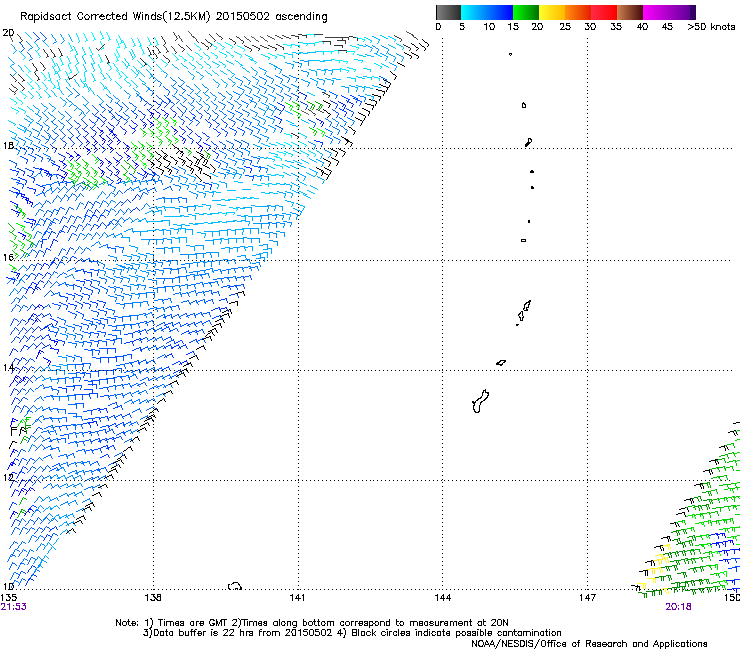Click the purple time stamp '21:53'
Viewport: 740px width, 650px height.
click(x=14, y=607)
